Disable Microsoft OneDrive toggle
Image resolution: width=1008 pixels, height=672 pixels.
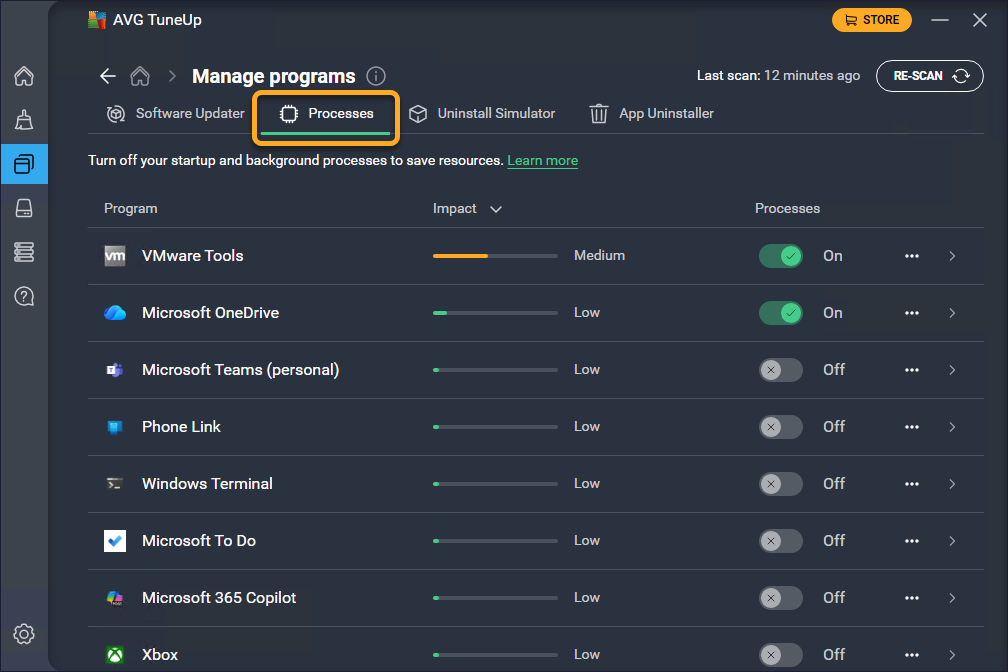pos(780,313)
